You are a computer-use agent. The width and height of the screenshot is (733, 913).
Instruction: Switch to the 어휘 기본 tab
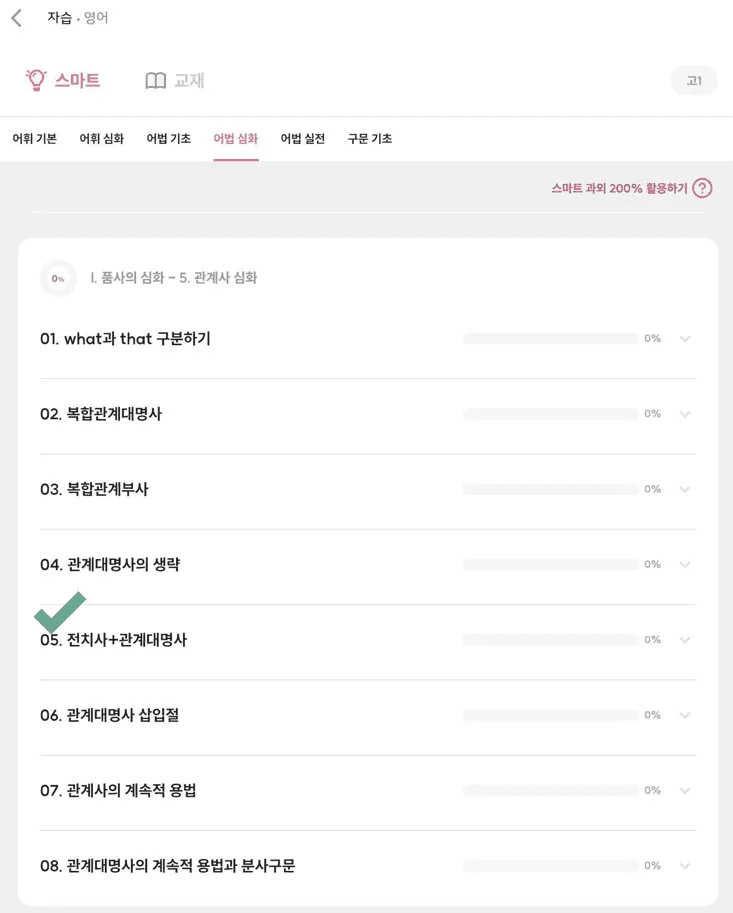(x=34, y=139)
